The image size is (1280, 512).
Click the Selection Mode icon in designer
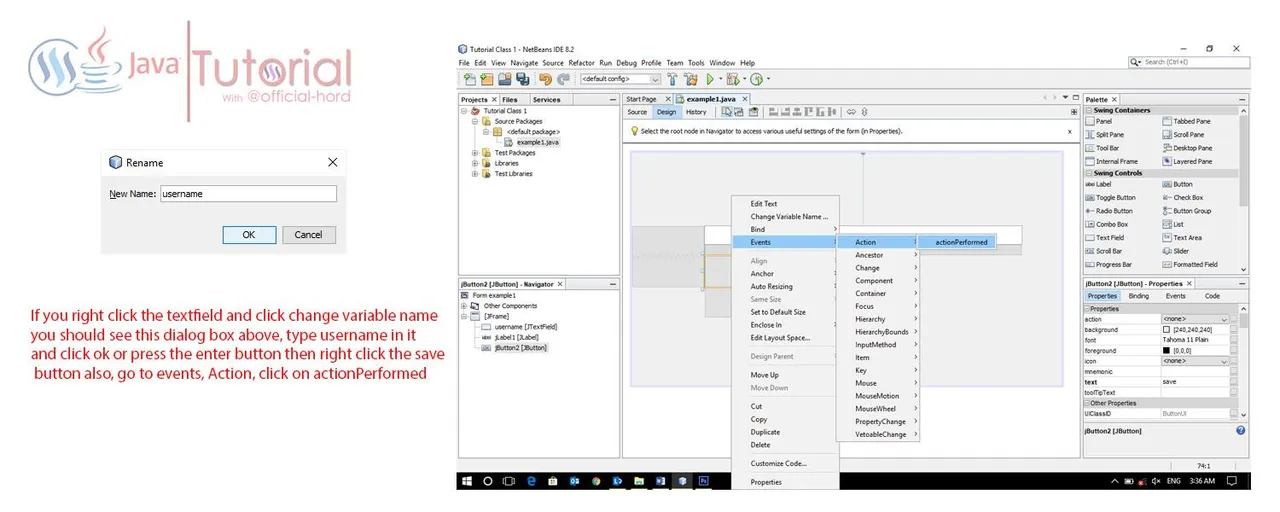click(x=727, y=112)
